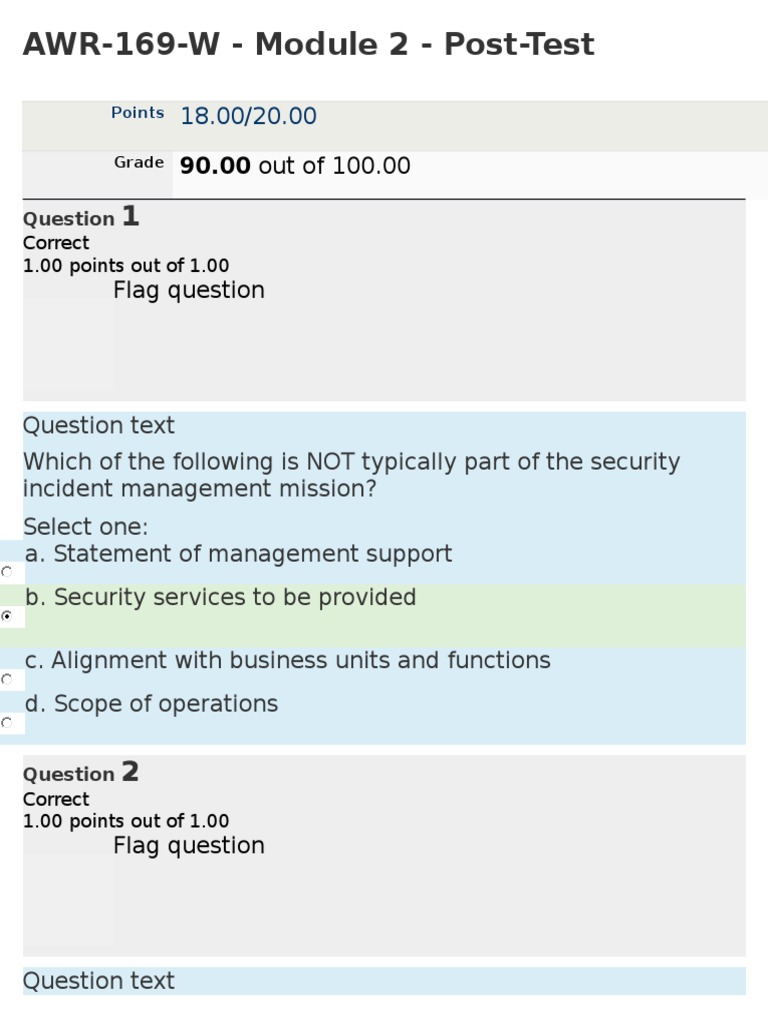This screenshot has height=1024, width=768.
Task: Click the 'Question text' label at page bottom
Action: click(98, 981)
